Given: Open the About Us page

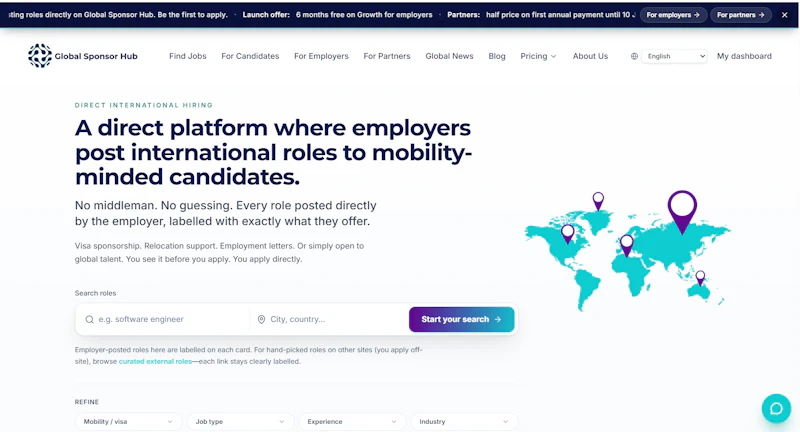Looking at the screenshot, I should coord(590,56).
